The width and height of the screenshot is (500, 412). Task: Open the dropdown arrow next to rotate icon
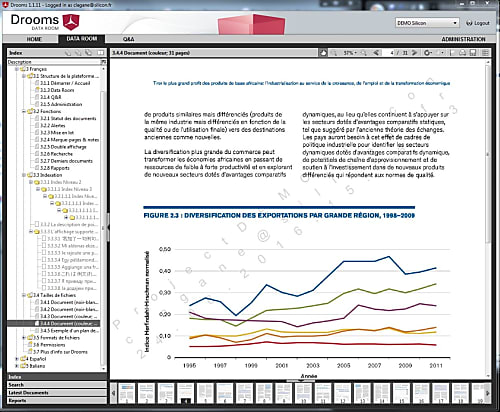click(x=431, y=53)
